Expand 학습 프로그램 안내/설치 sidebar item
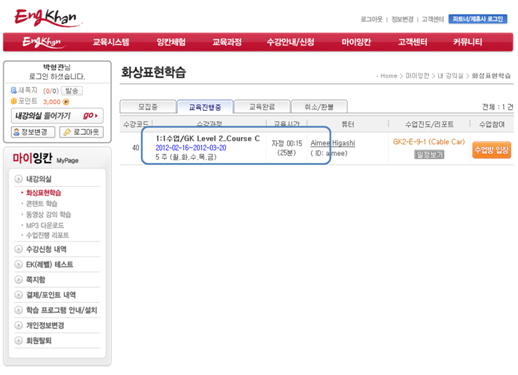 point(62,310)
